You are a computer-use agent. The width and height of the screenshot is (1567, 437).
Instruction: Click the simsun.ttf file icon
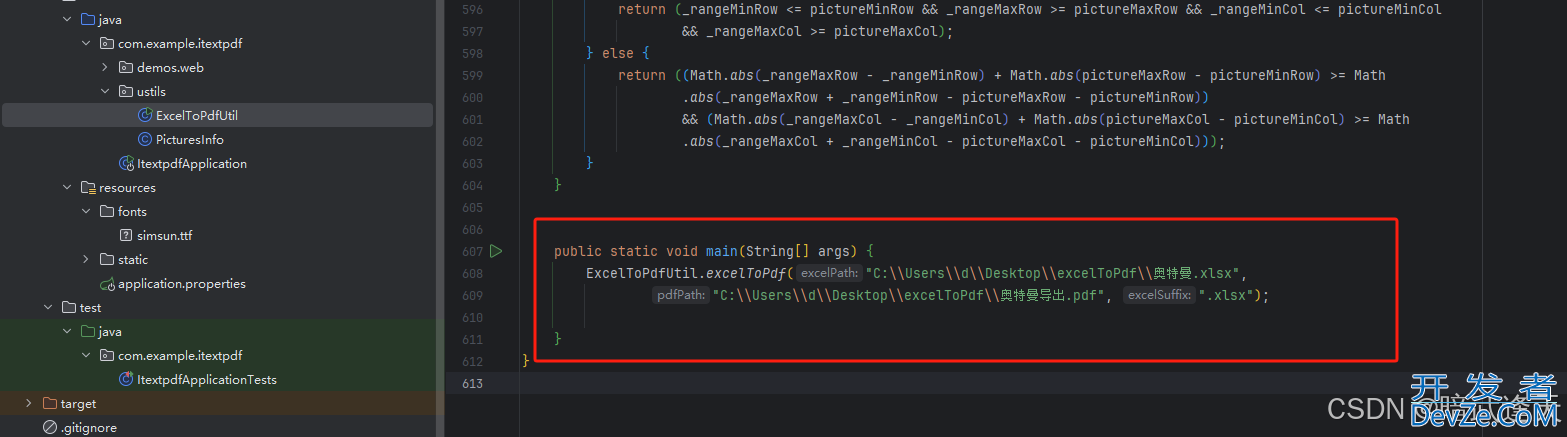click(x=126, y=235)
